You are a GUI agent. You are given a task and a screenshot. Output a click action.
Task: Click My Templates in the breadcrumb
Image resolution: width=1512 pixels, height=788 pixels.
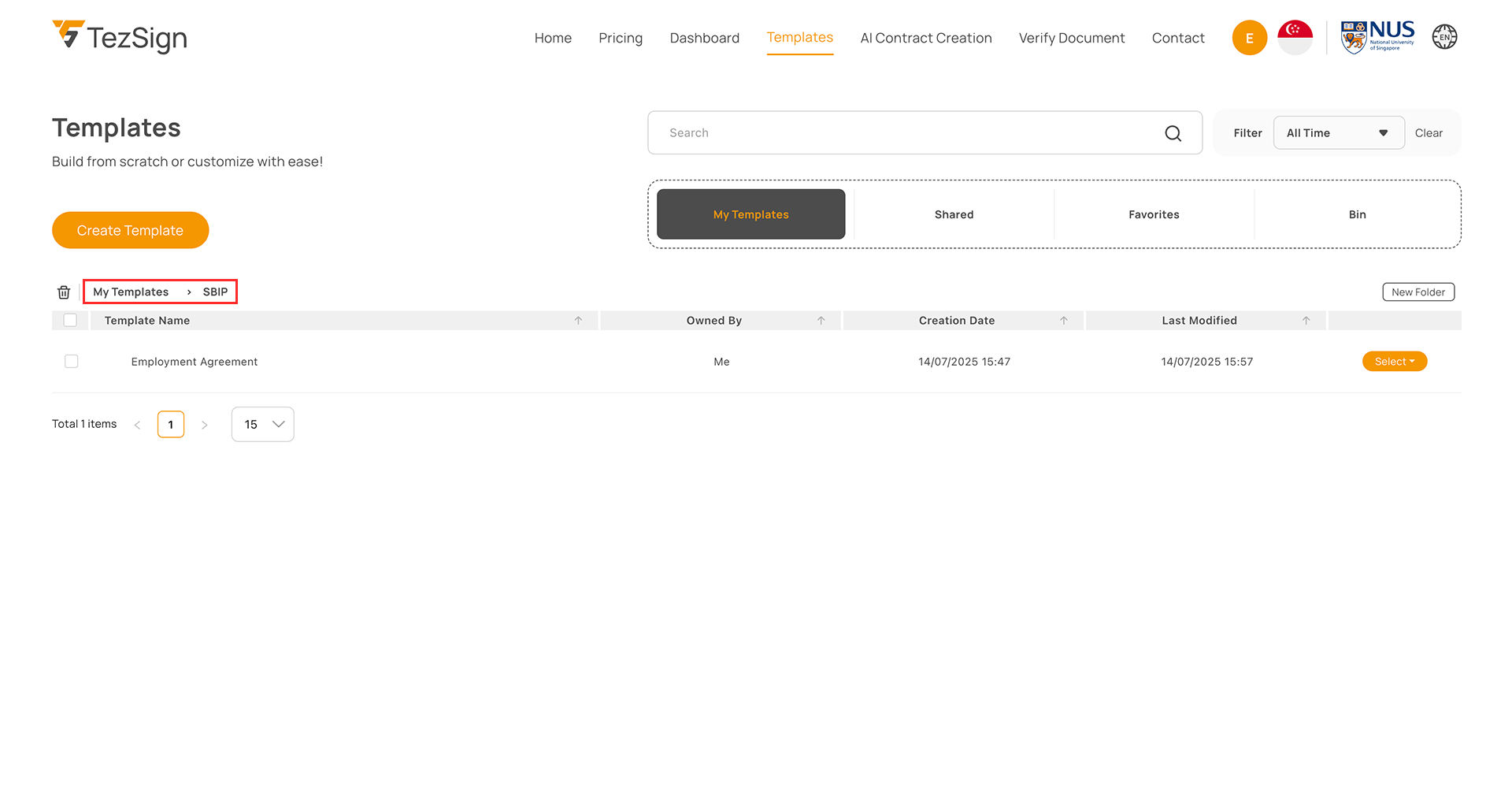[x=131, y=292]
